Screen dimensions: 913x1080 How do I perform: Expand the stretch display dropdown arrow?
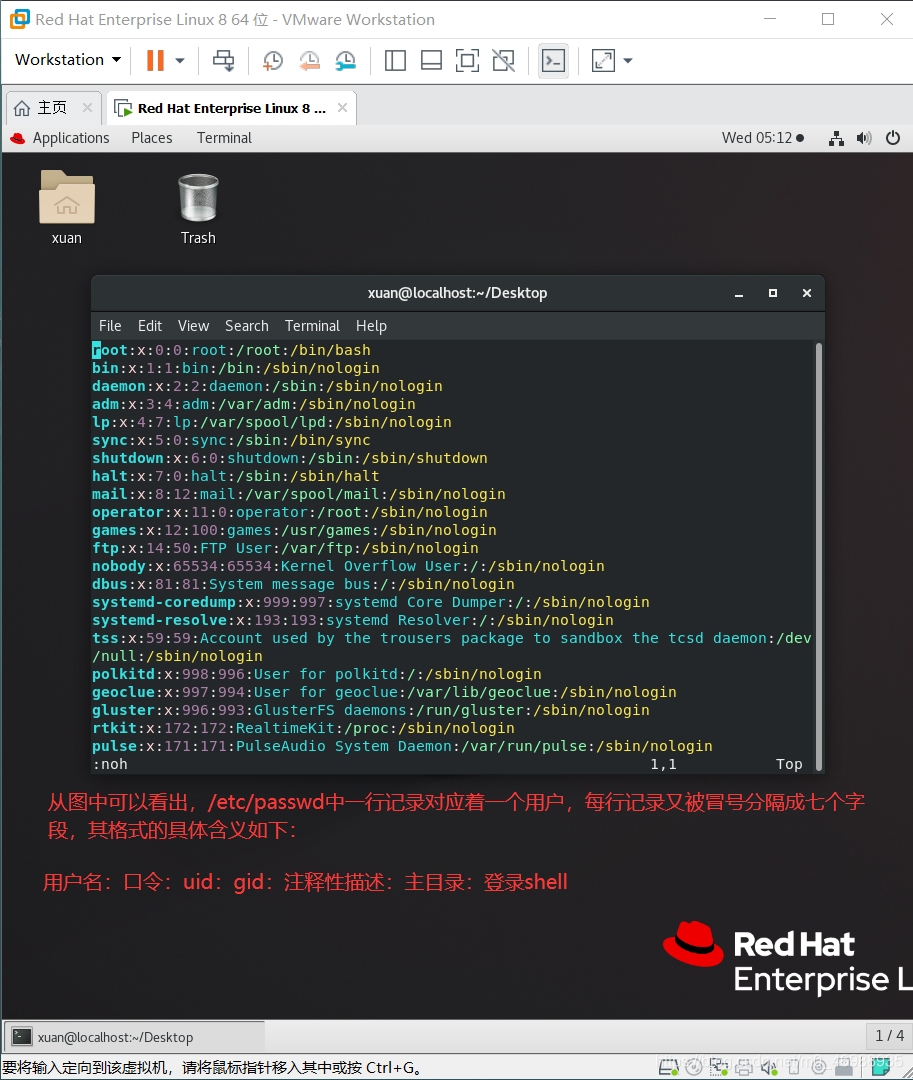tap(628, 61)
